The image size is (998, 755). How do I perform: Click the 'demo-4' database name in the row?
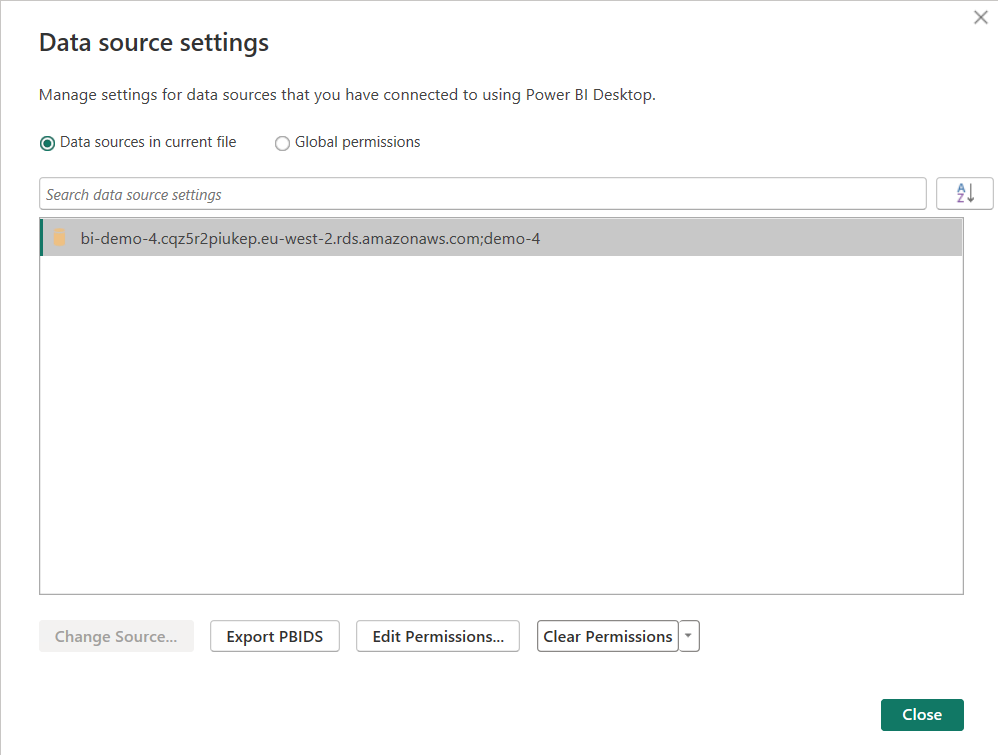click(512, 238)
